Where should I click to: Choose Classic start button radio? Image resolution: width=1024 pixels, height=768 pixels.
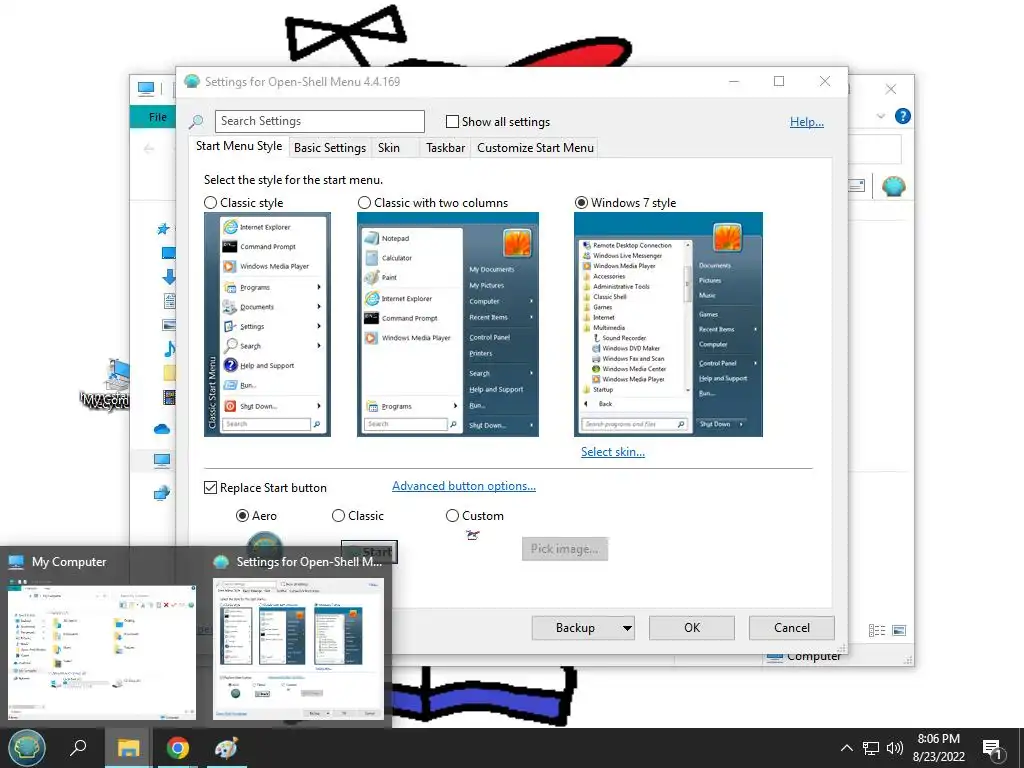(338, 515)
